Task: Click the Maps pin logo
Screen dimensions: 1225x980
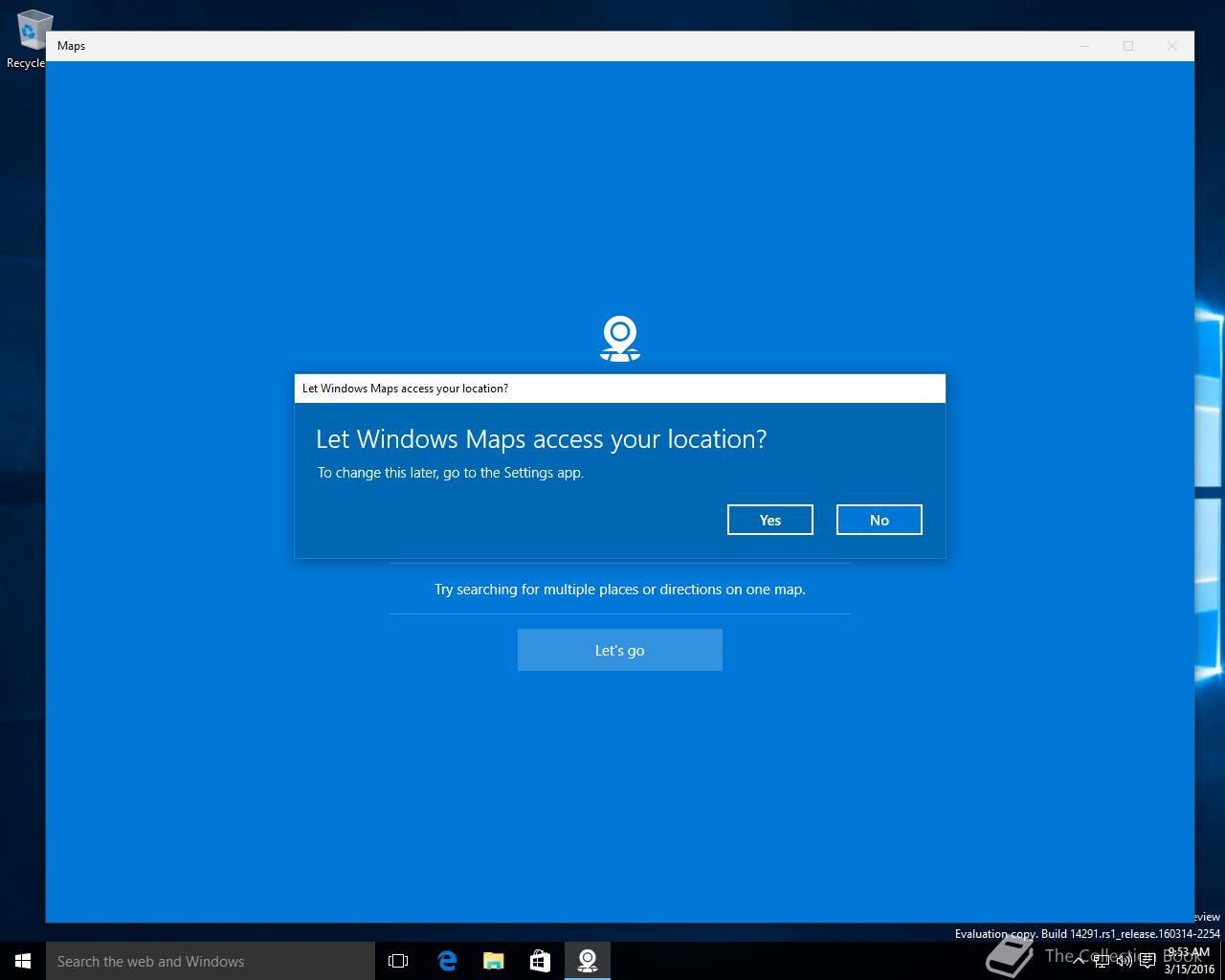Action: point(620,339)
